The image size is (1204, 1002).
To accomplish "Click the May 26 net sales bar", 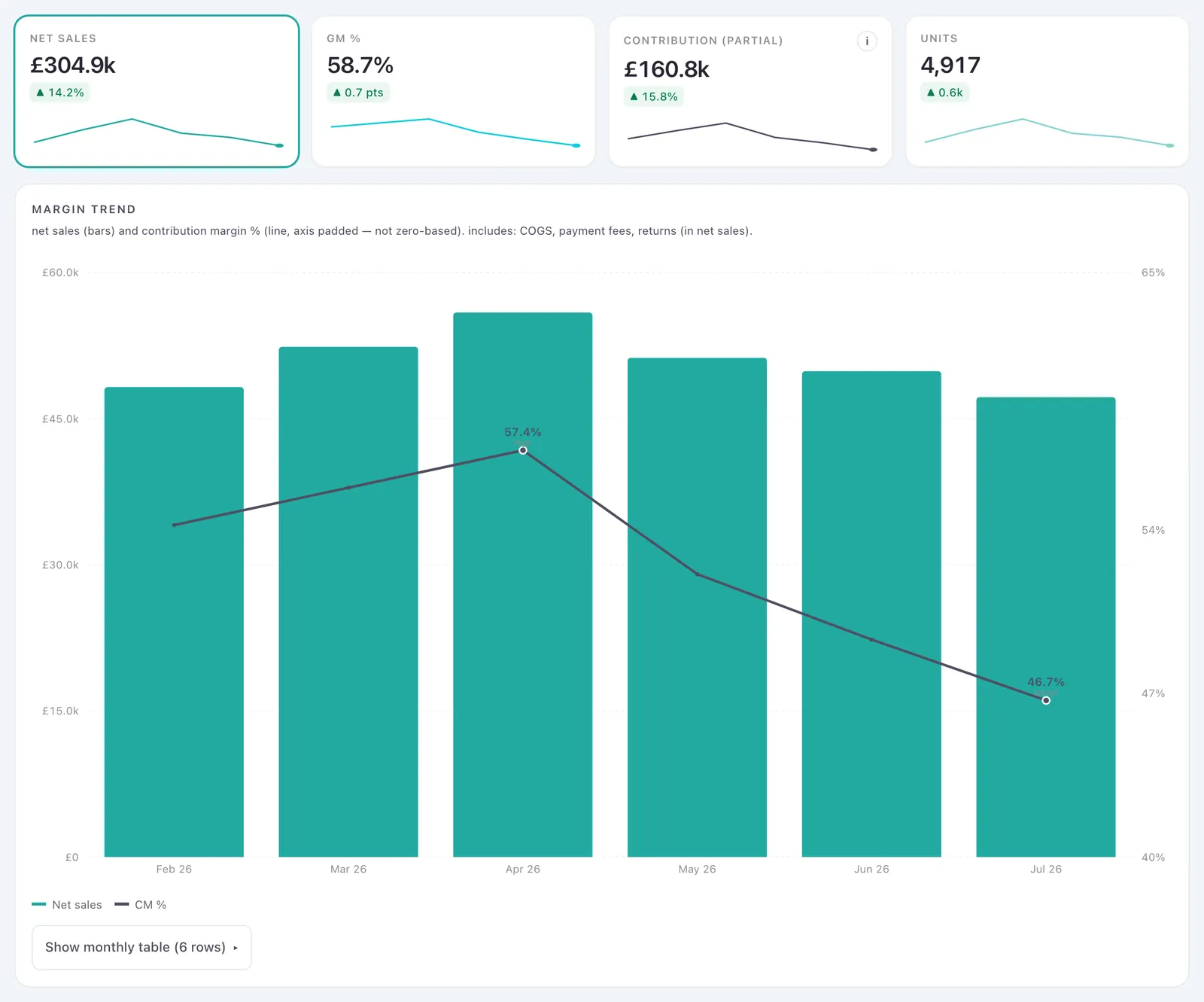I will [697, 608].
